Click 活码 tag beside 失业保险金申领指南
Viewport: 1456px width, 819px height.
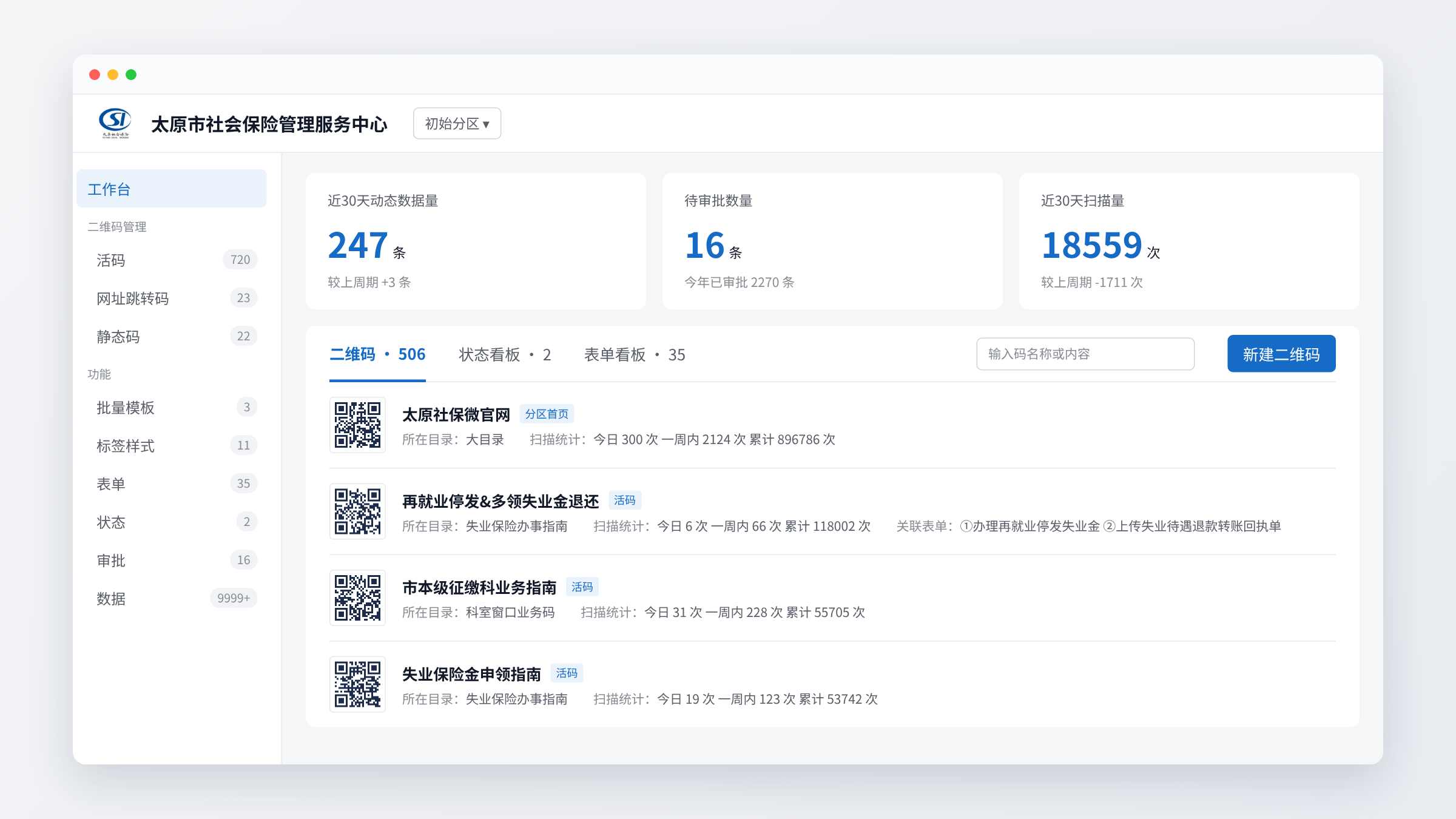coord(567,673)
